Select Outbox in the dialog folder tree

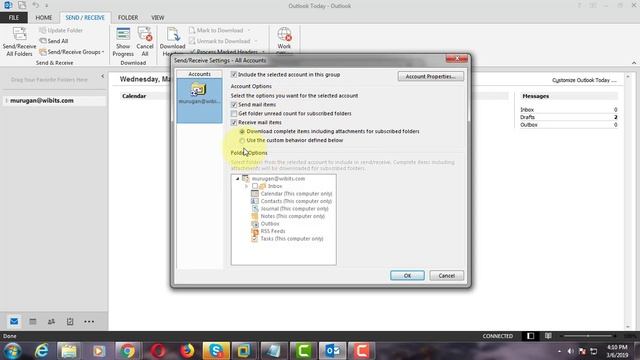(x=270, y=224)
